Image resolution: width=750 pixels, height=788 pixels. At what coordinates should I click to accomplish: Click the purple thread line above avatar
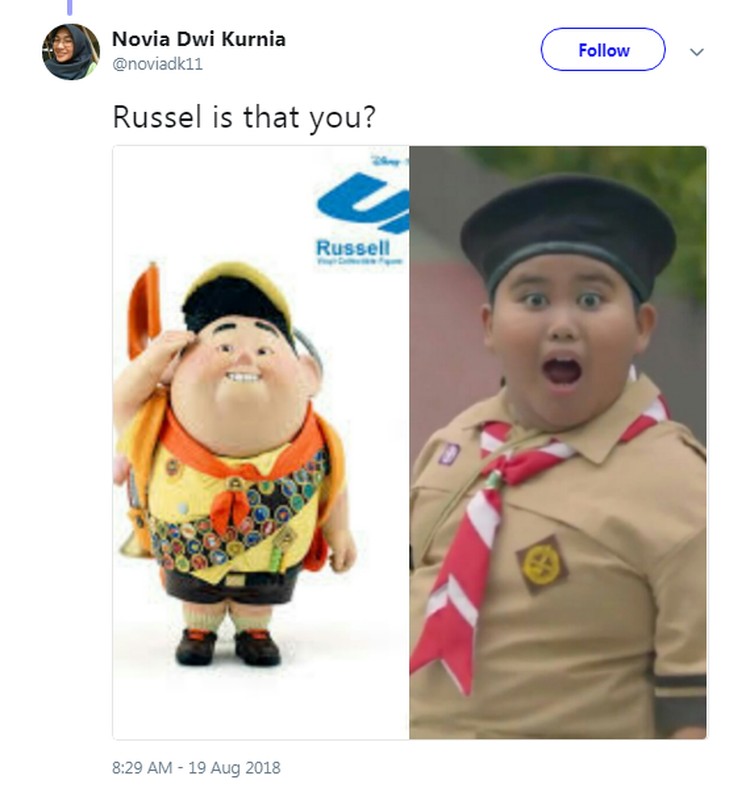(x=70, y=7)
